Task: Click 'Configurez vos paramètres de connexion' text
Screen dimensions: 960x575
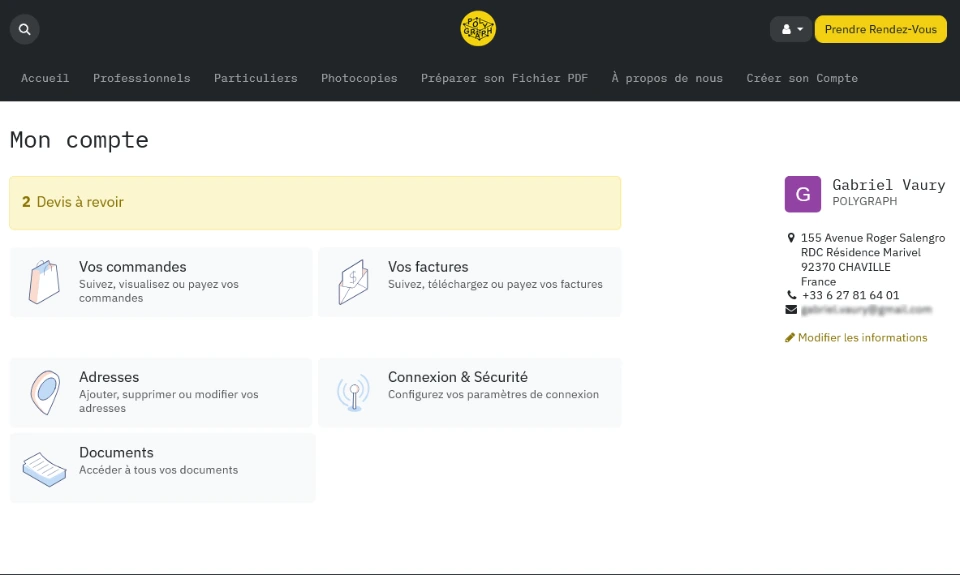Action: pos(493,394)
